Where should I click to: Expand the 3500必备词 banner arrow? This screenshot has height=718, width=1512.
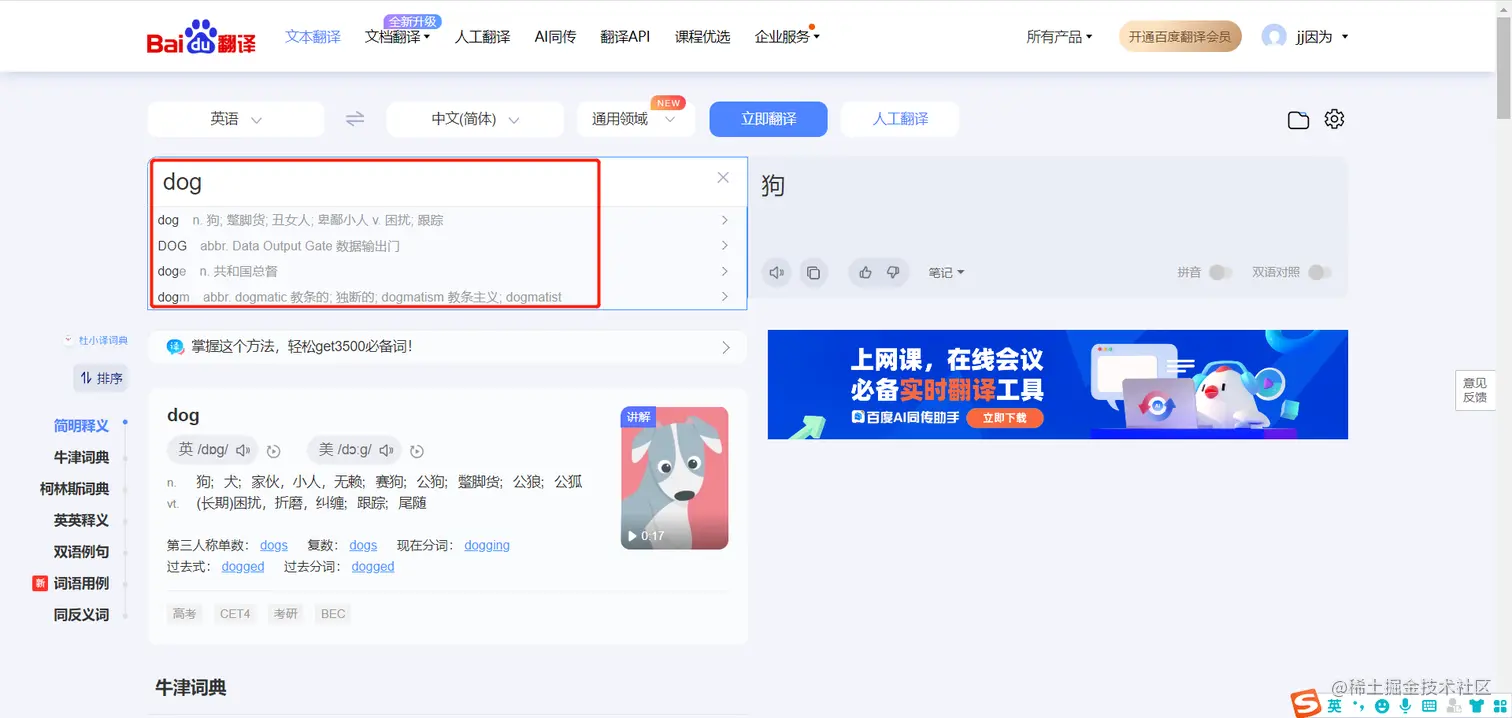[726, 347]
